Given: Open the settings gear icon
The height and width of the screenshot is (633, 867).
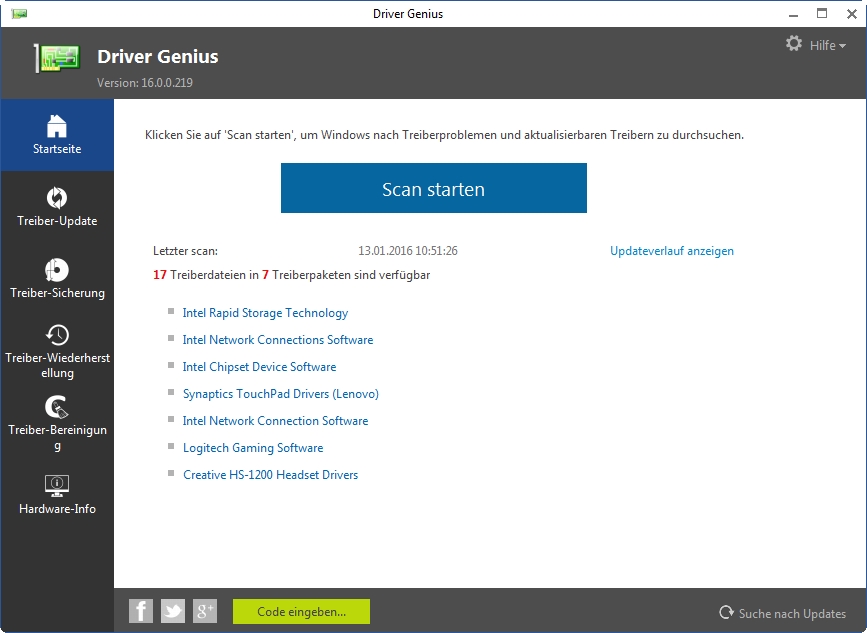Looking at the screenshot, I should coord(794,44).
